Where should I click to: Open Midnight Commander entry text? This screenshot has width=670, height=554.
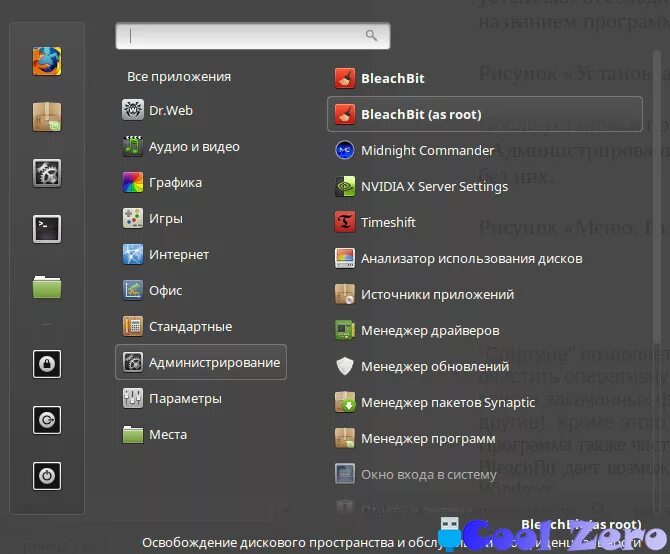click(x=427, y=150)
